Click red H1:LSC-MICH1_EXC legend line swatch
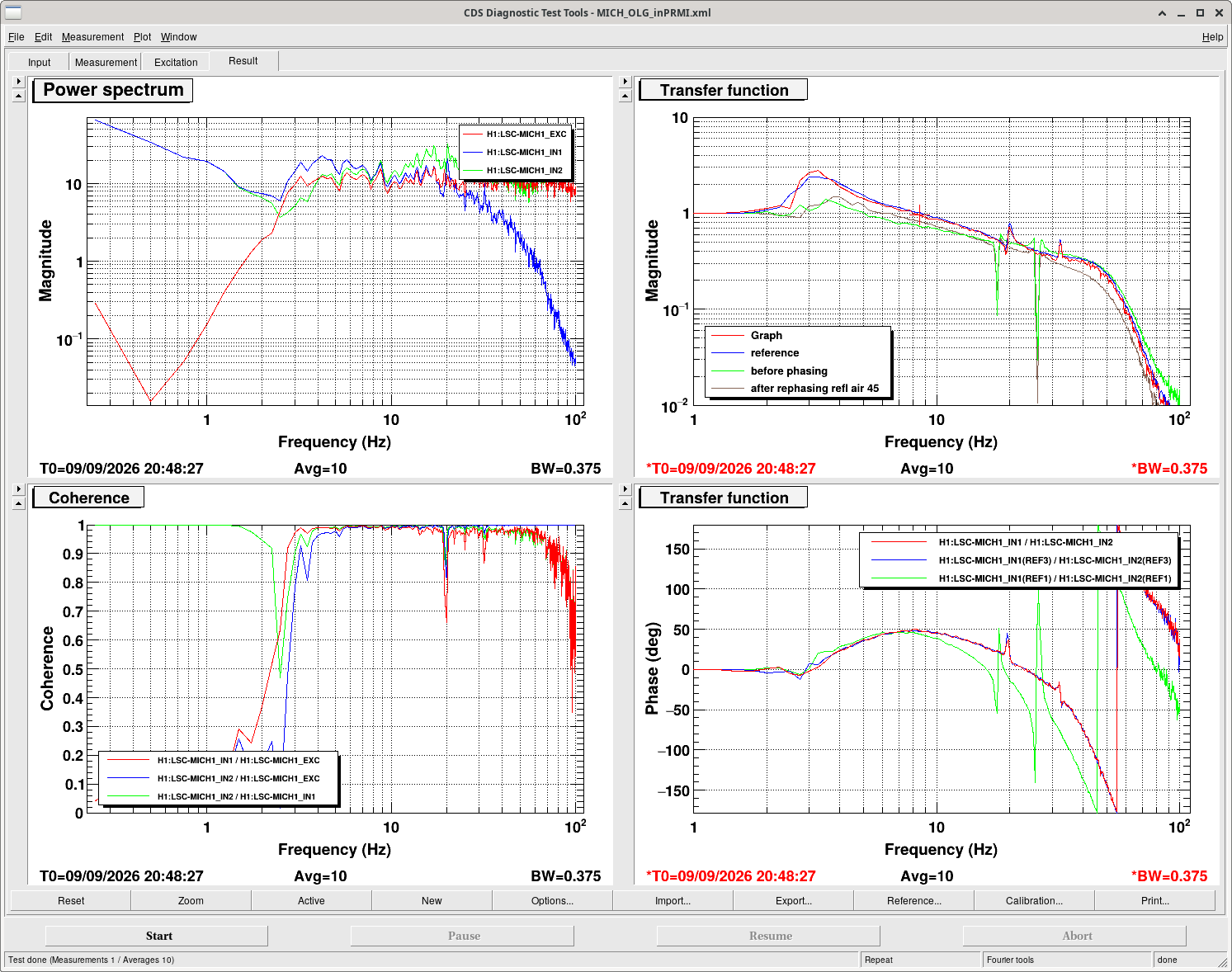Image resolution: width=1232 pixels, height=972 pixels. (472, 134)
